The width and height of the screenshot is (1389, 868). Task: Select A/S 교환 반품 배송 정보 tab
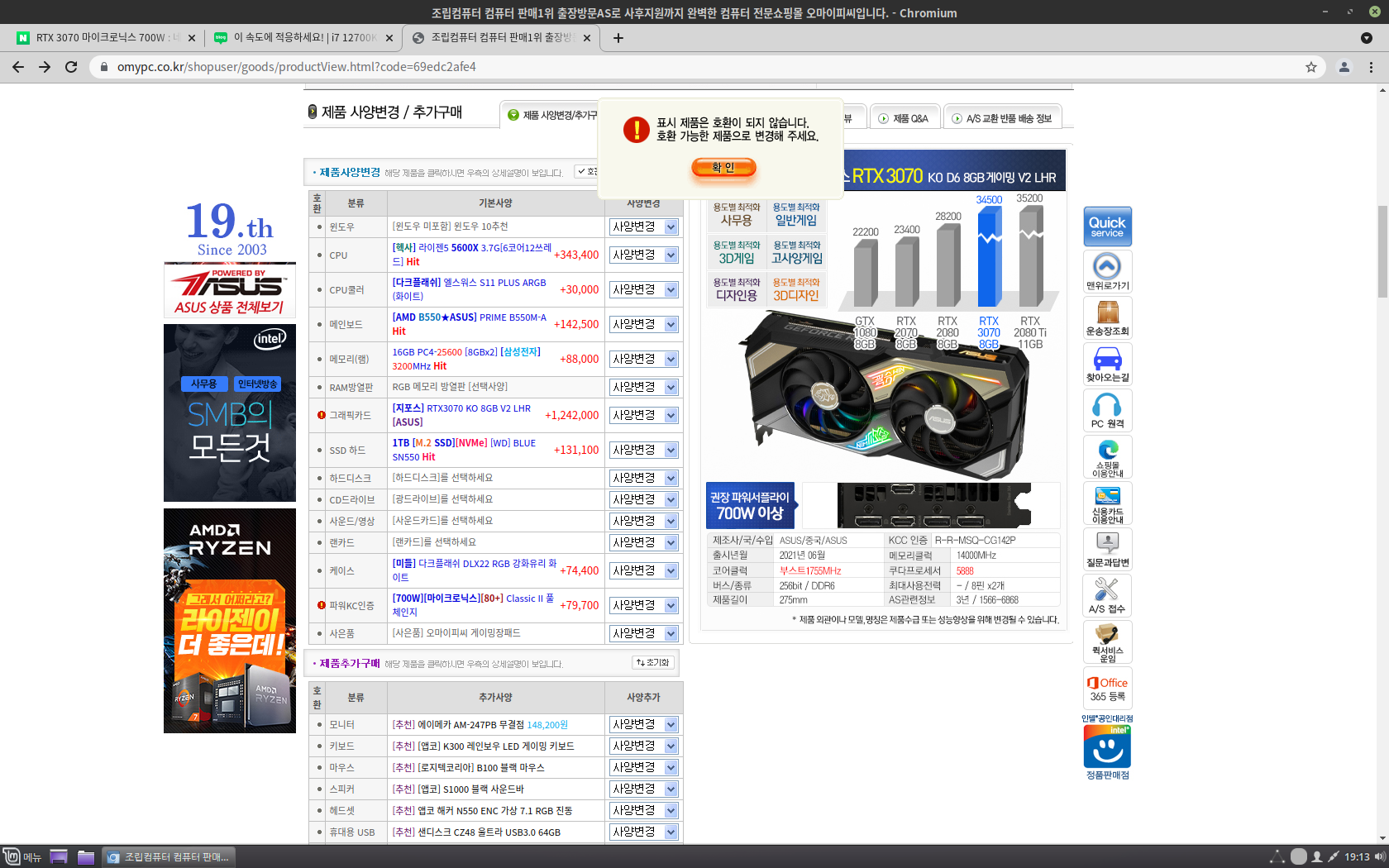point(1002,118)
